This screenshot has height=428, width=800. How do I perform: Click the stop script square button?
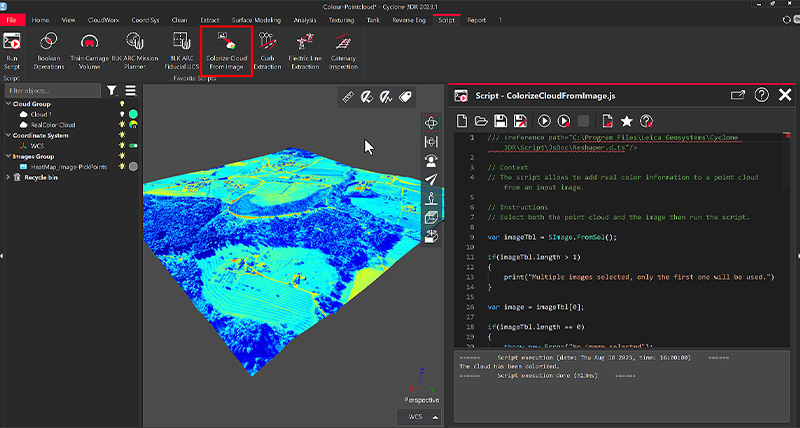coord(583,121)
